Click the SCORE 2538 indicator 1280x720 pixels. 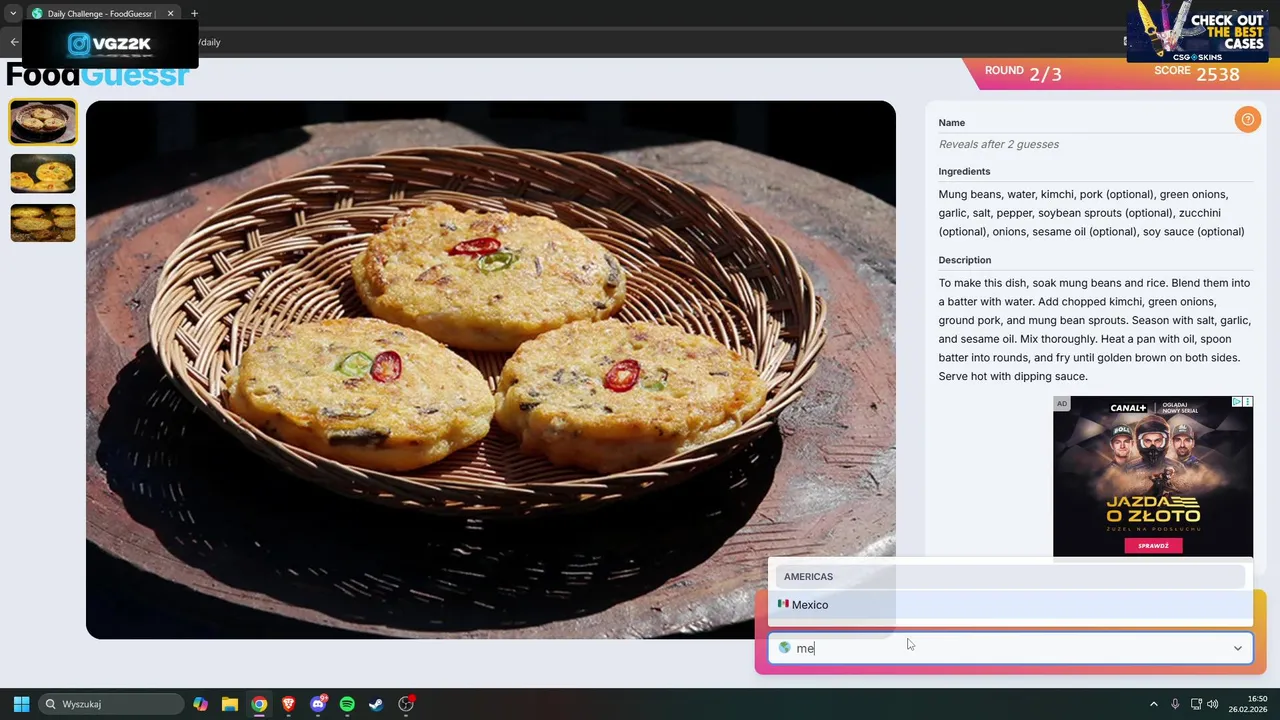tap(1196, 73)
